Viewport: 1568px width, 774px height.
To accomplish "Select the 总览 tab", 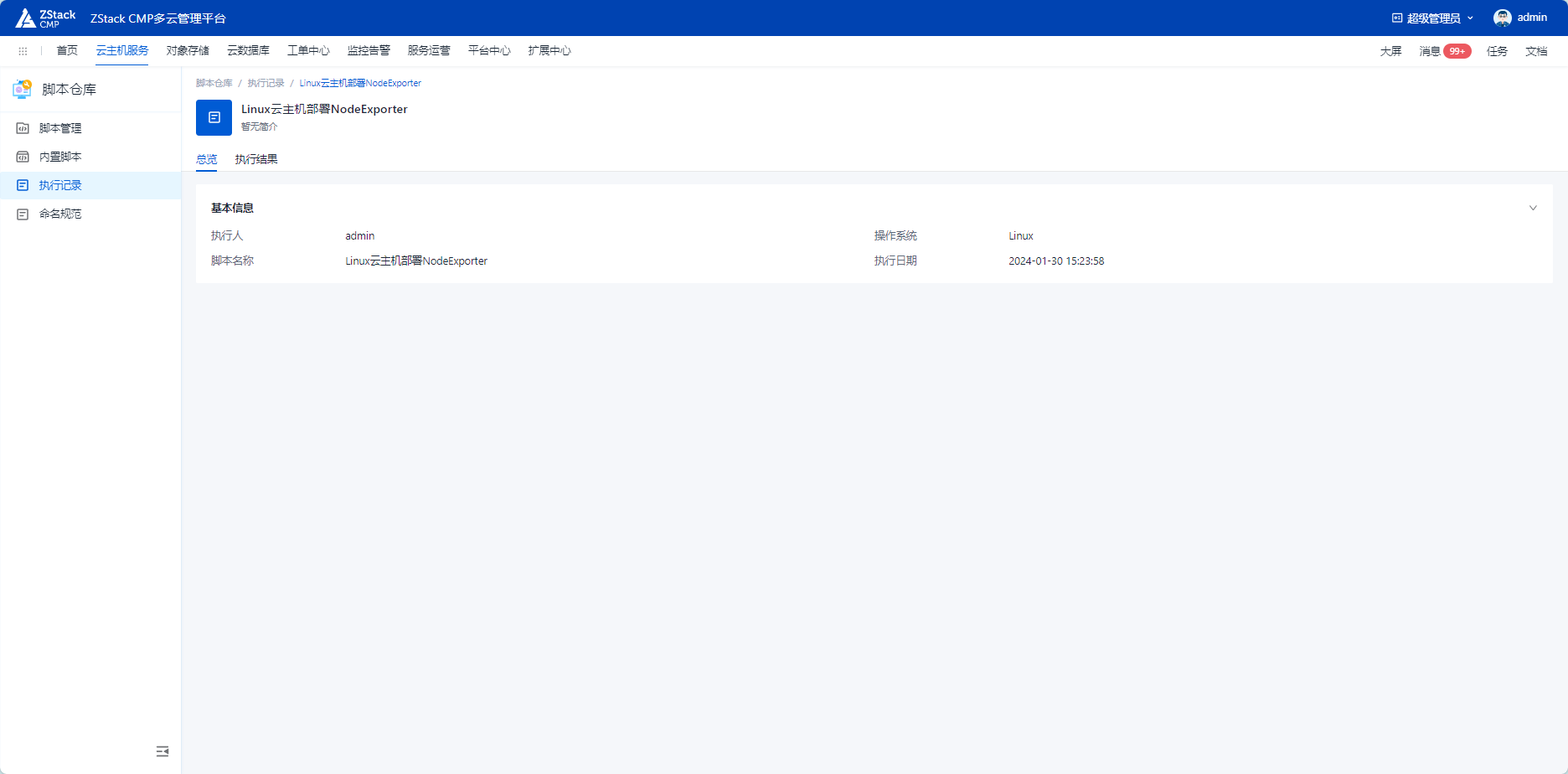I will [x=206, y=159].
